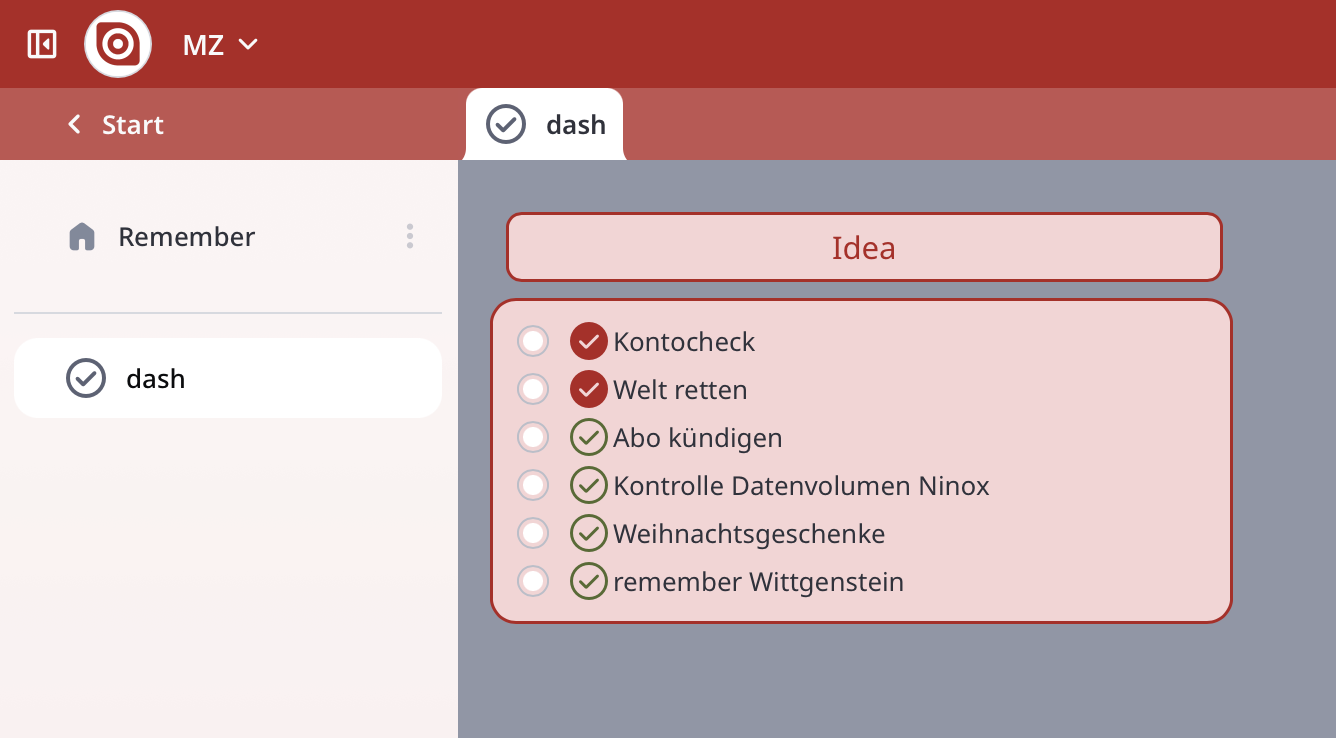The width and height of the screenshot is (1336, 738).
Task: Select the radio button for Abo kündigen
Action: (x=533, y=438)
